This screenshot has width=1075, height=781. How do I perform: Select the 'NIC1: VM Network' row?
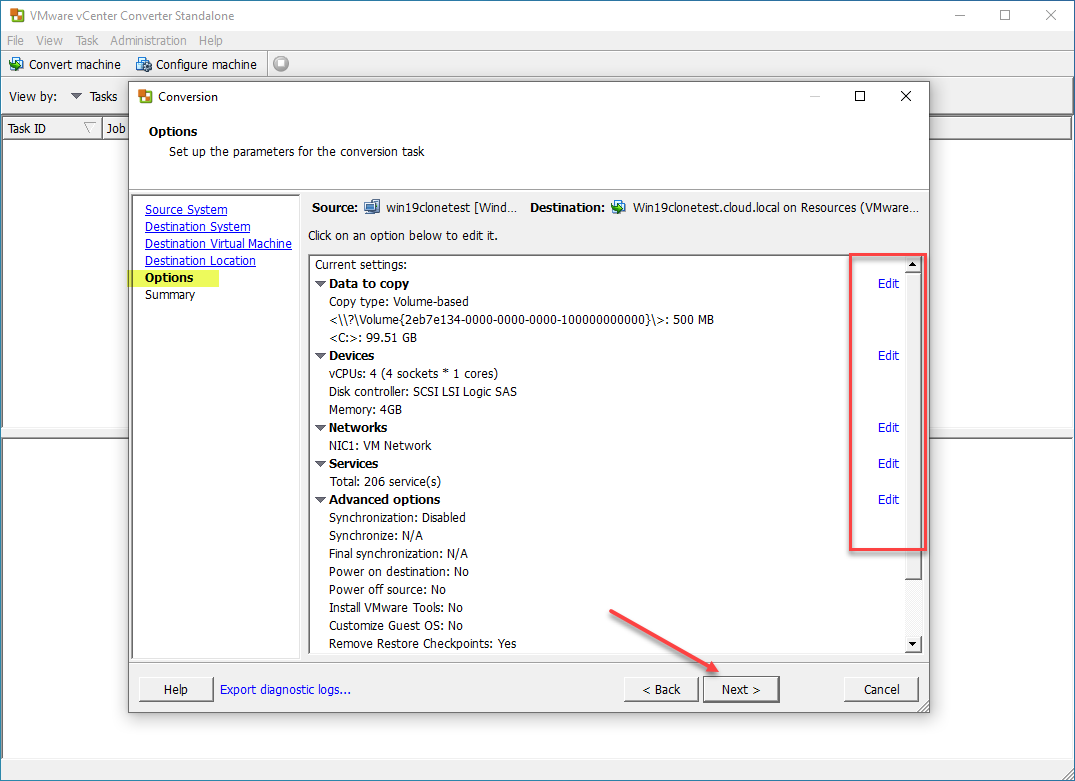381,446
